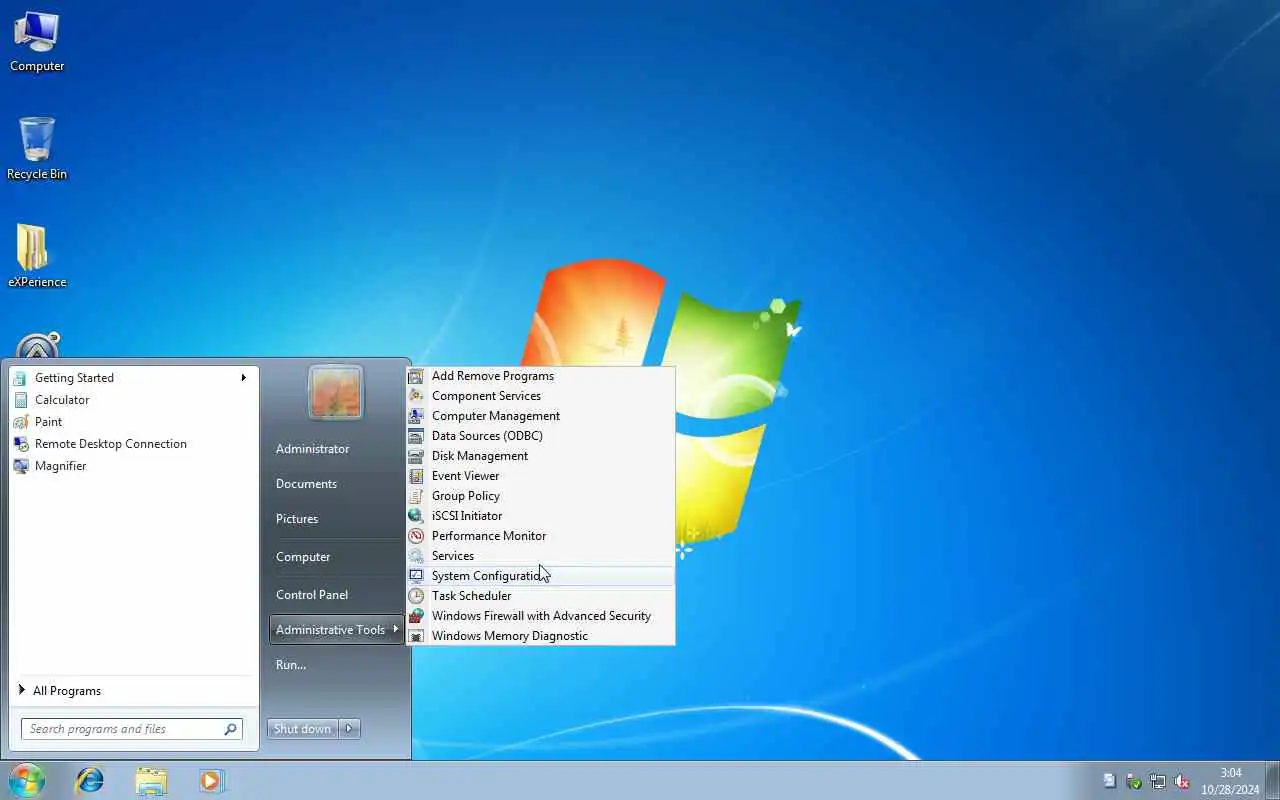Image resolution: width=1280 pixels, height=800 pixels.
Task: Open Windows Explorer from the taskbar
Action: [151, 780]
